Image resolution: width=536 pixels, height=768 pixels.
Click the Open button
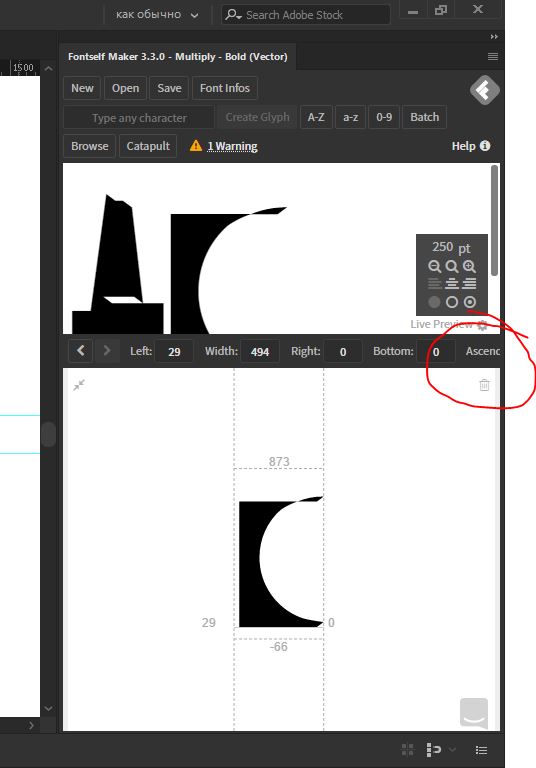[125, 88]
